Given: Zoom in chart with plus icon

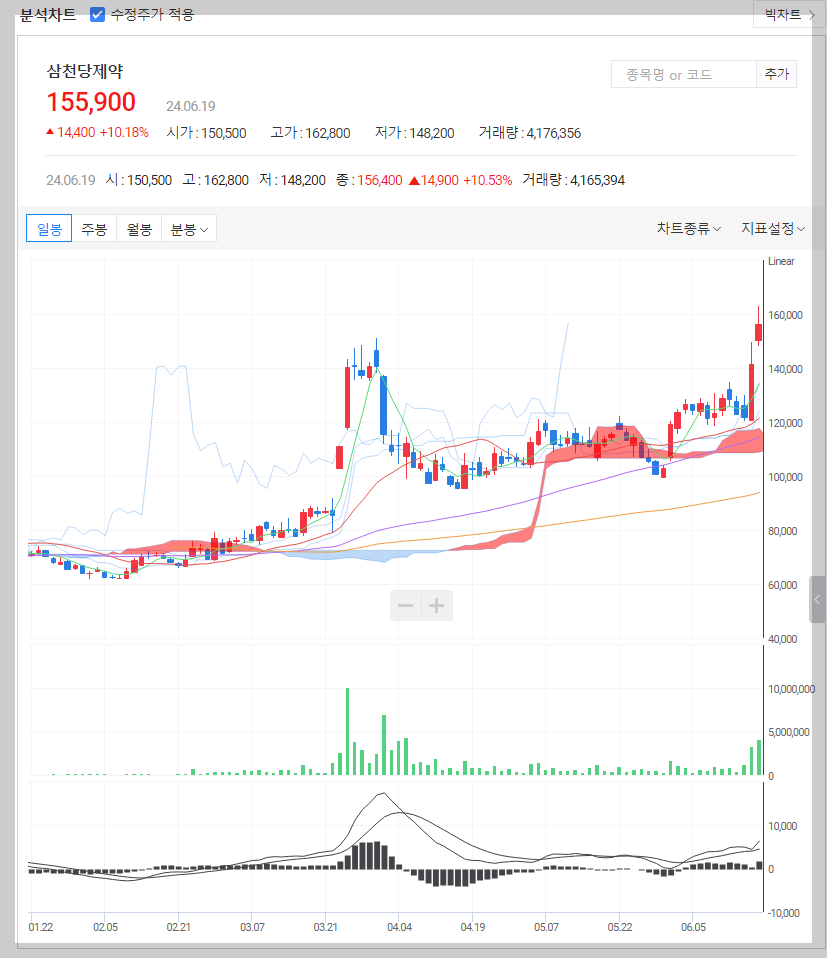Looking at the screenshot, I should click(436, 605).
